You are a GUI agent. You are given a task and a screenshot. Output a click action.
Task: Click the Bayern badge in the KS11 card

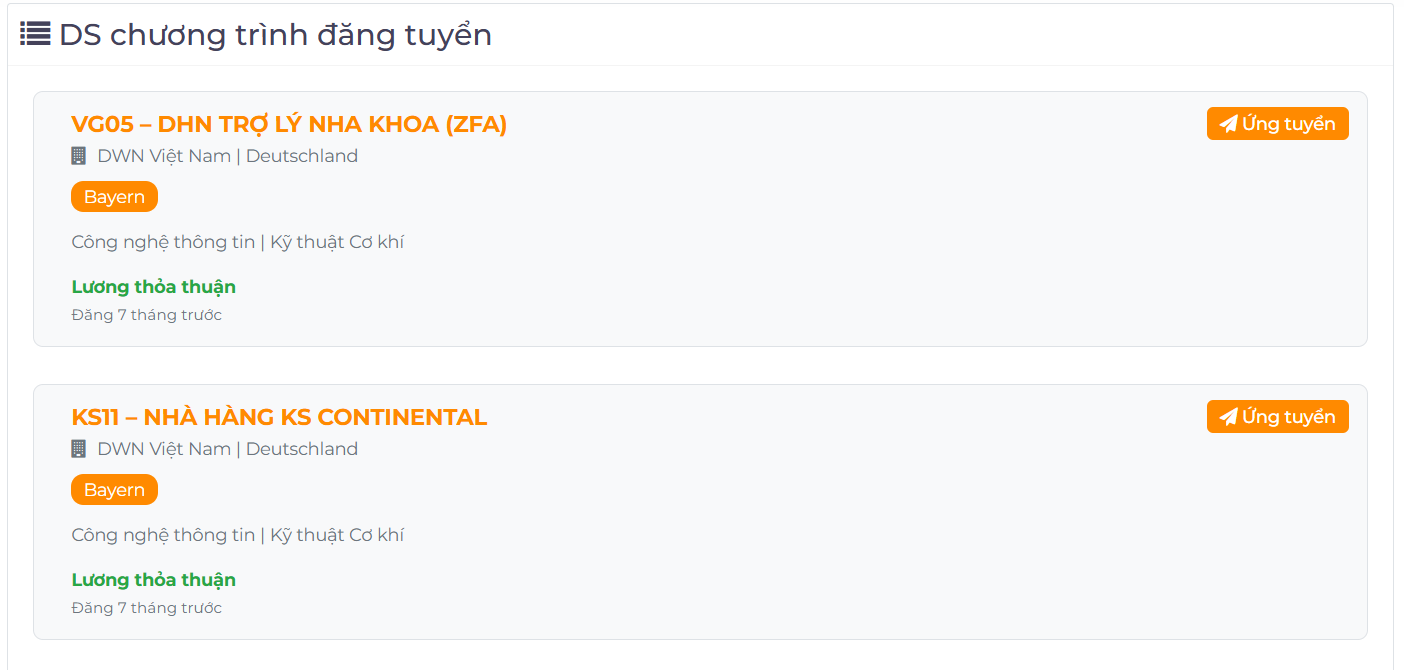click(x=114, y=490)
